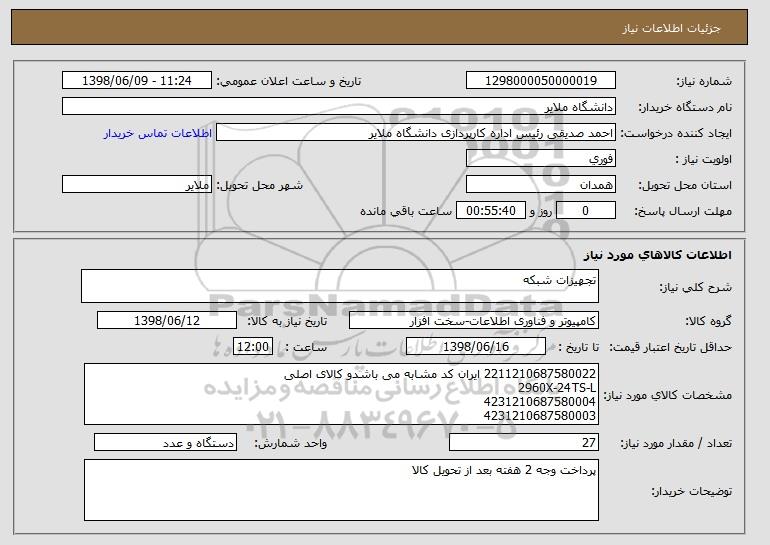Click the request creator field احمد صدیقی
770x545 pixels.
click(x=416, y=133)
